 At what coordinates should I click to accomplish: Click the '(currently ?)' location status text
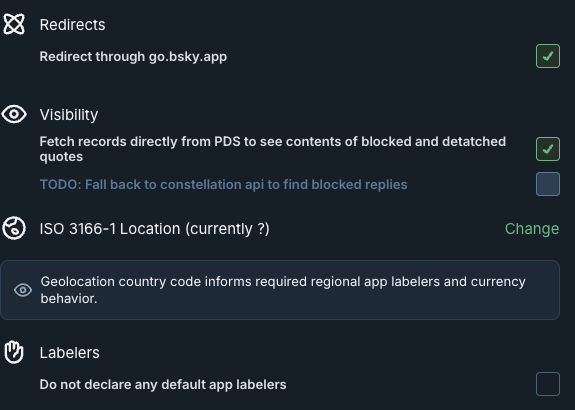(x=227, y=228)
